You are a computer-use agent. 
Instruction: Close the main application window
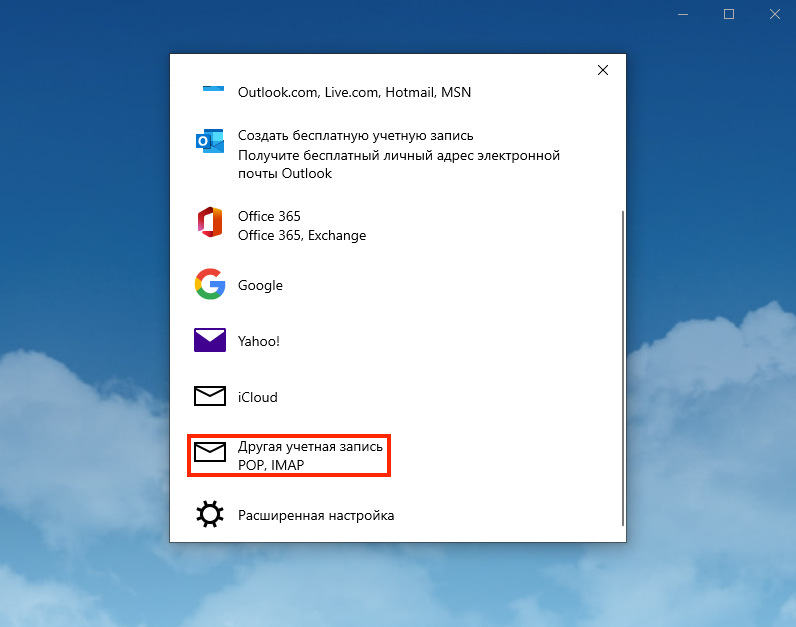coord(774,14)
